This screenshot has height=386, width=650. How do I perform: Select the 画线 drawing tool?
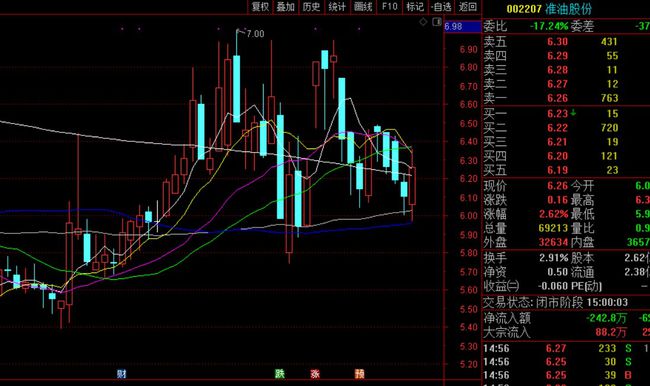point(363,7)
